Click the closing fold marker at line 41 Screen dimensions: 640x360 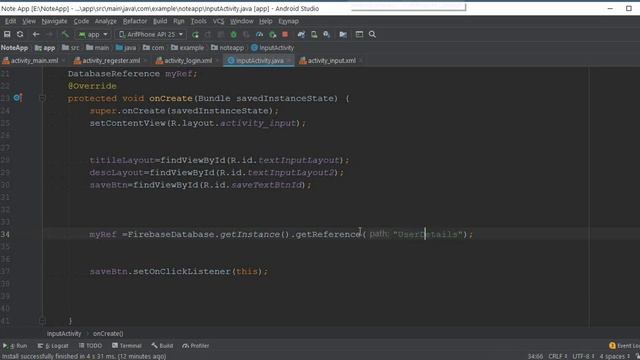click(x=42, y=321)
